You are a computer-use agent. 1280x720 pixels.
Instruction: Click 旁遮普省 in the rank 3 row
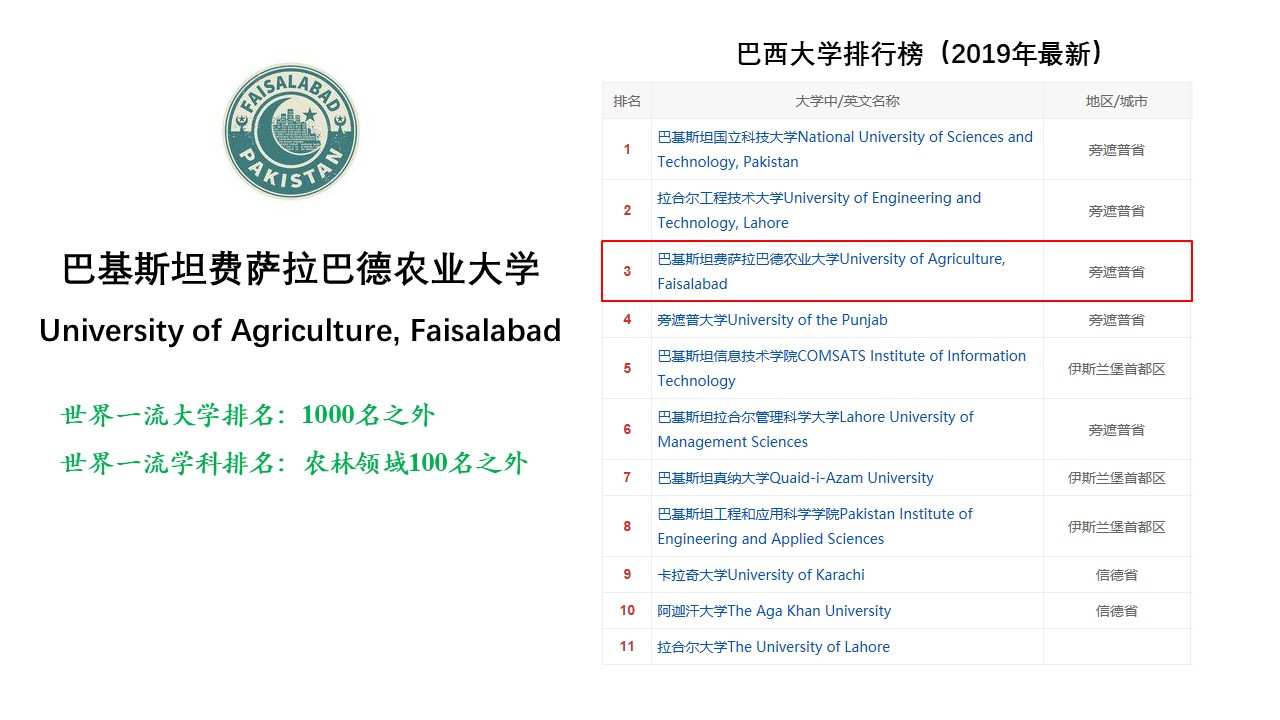(1117, 272)
